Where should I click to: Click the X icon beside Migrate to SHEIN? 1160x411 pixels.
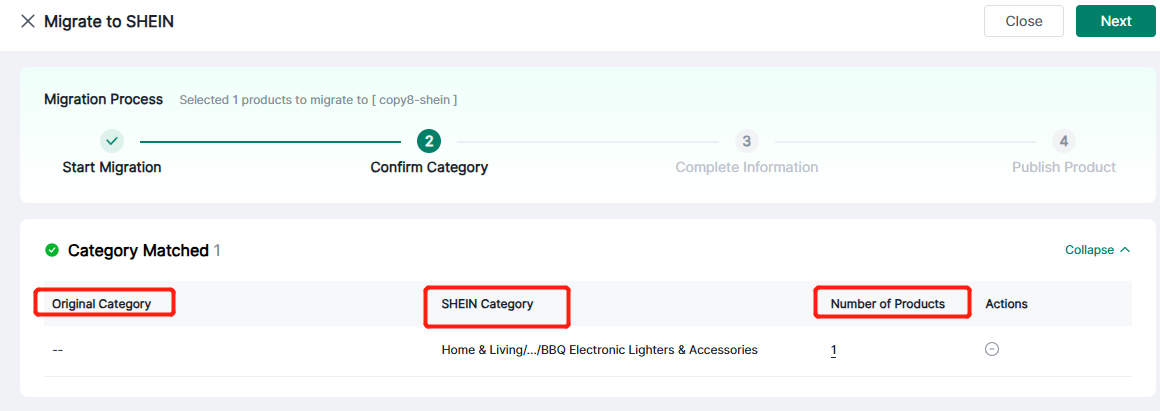click(27, 21)
